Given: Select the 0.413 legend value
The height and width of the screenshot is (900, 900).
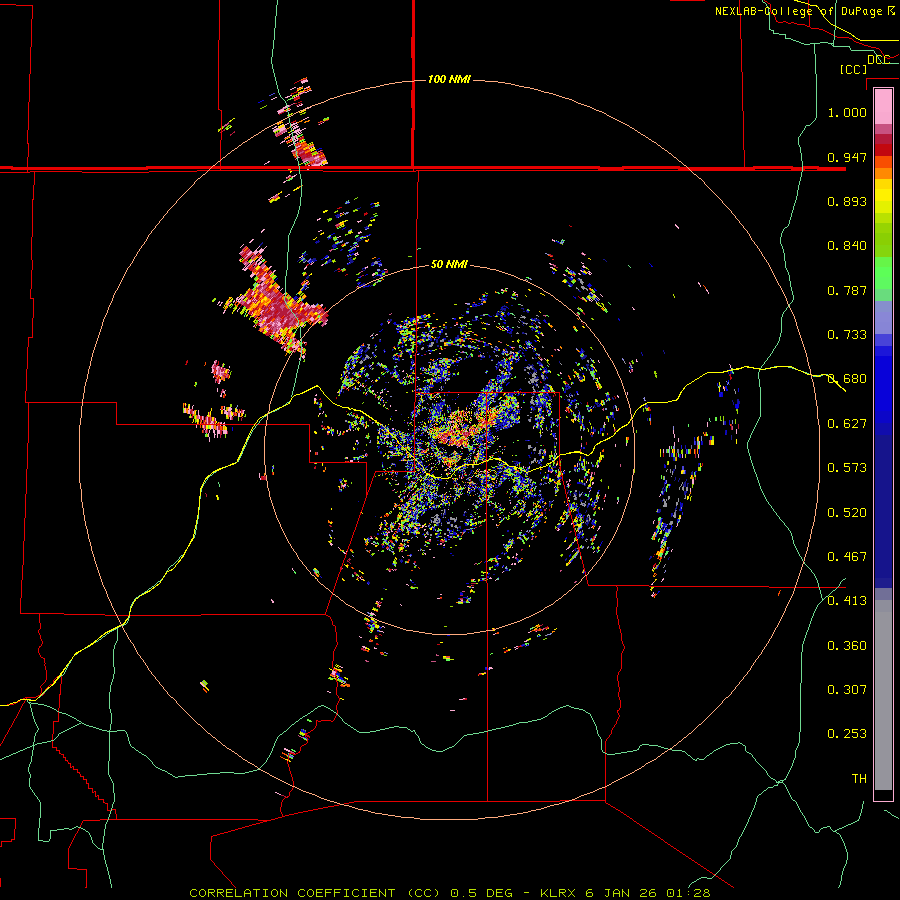Looking at the screenshot, I should pos(847,601).
